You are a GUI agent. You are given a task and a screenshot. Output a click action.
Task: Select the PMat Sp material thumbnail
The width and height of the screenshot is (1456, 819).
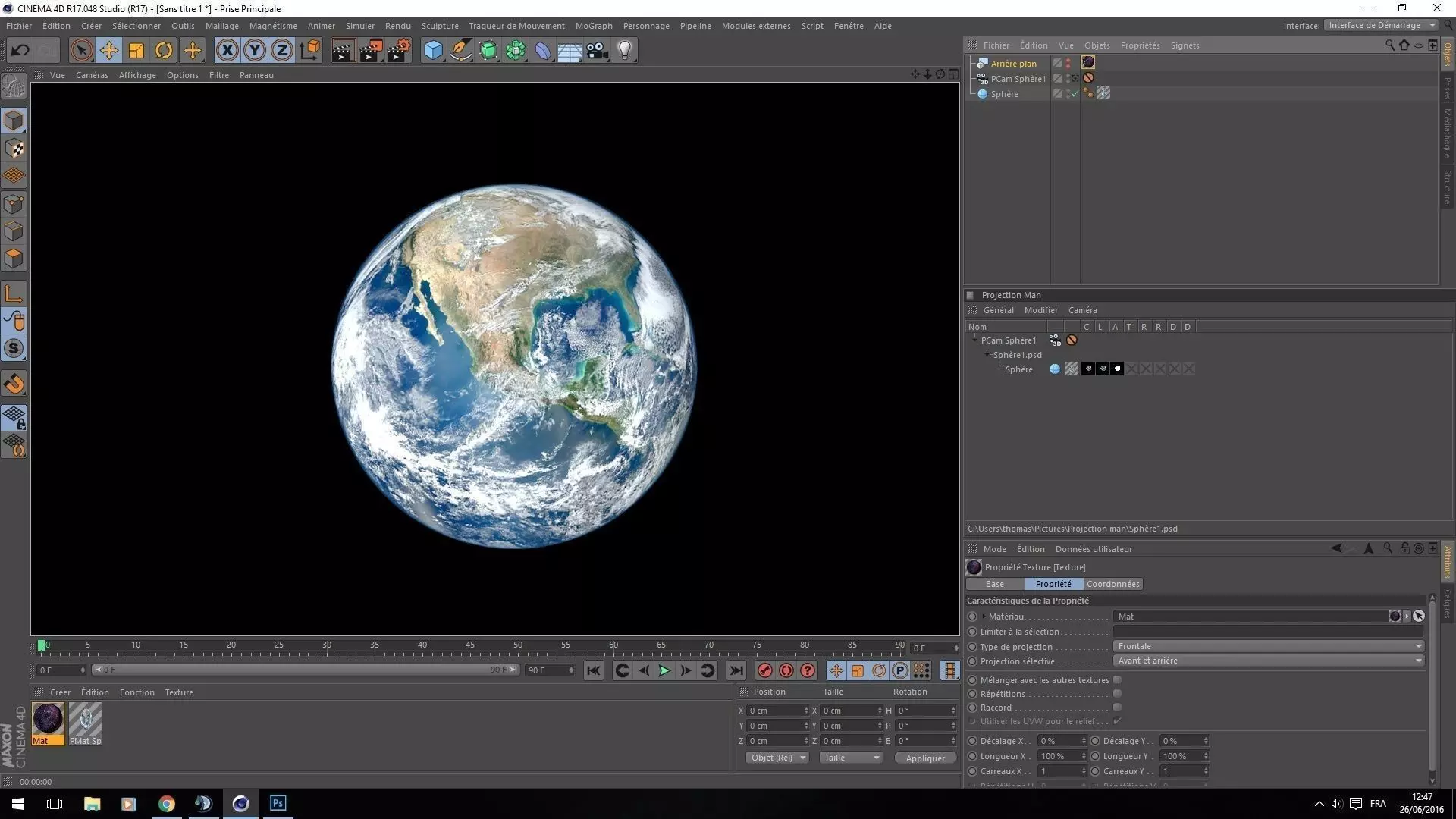(x=85, y=723)
